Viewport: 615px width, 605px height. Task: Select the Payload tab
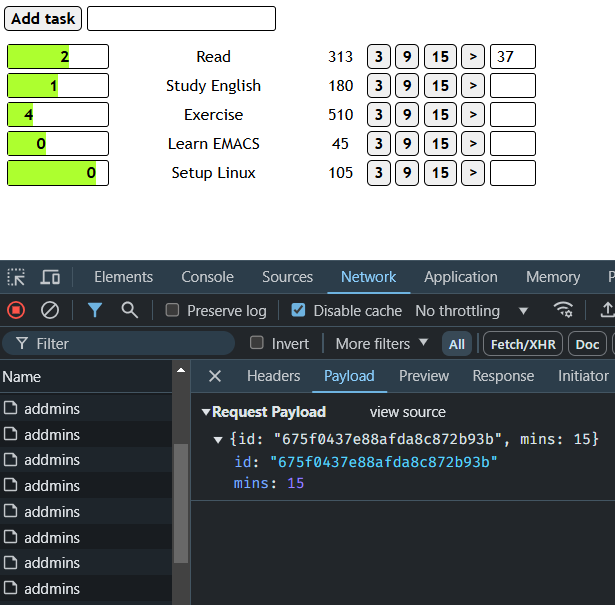coord(349,376)
